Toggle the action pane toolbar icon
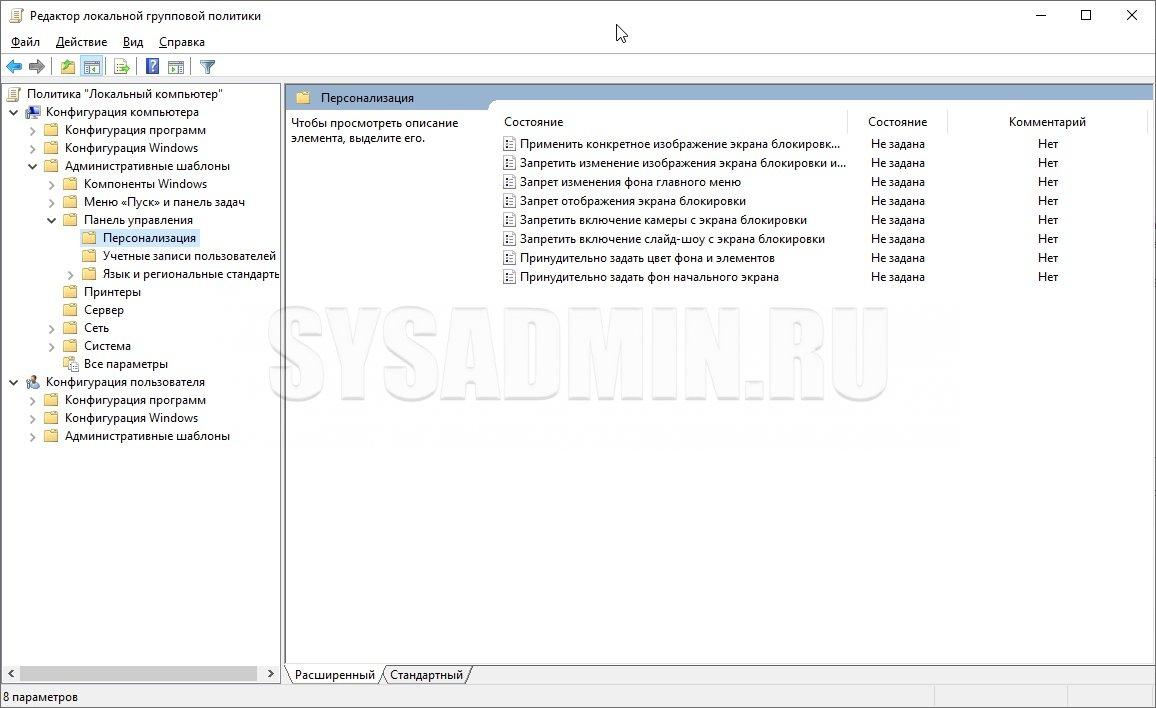This screenshot has height=708, width=1156. [x=175, y=67]
